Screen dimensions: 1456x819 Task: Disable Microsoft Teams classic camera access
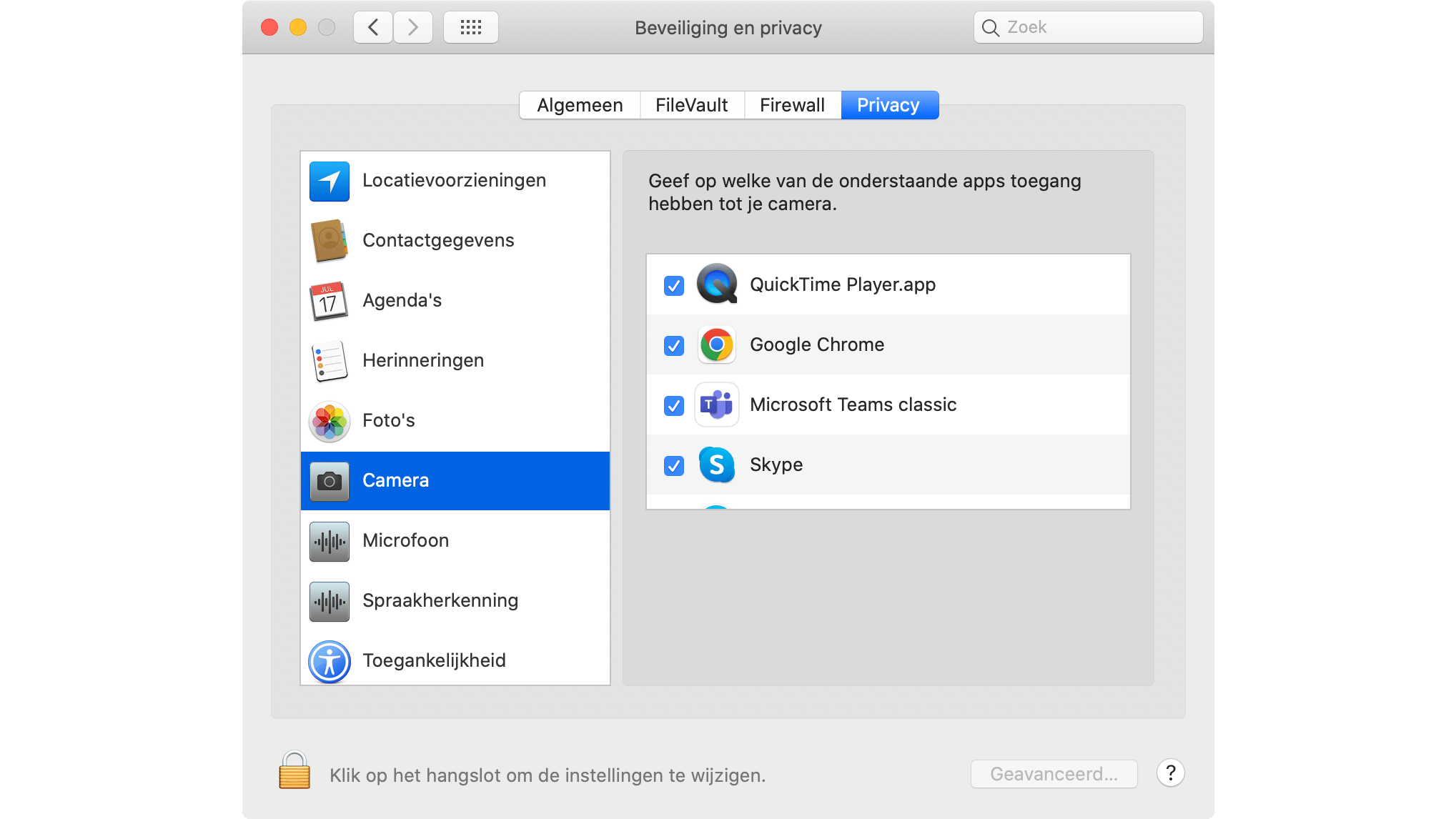(x=673, y=406)
